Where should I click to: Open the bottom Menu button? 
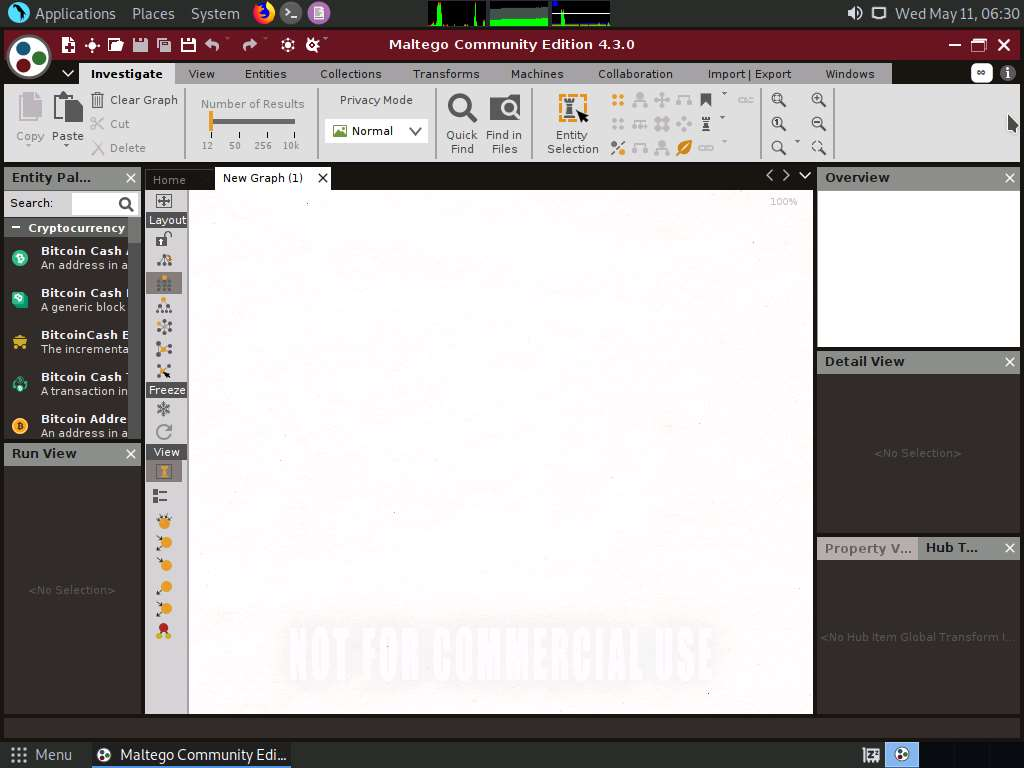click(x=40, y=755)
